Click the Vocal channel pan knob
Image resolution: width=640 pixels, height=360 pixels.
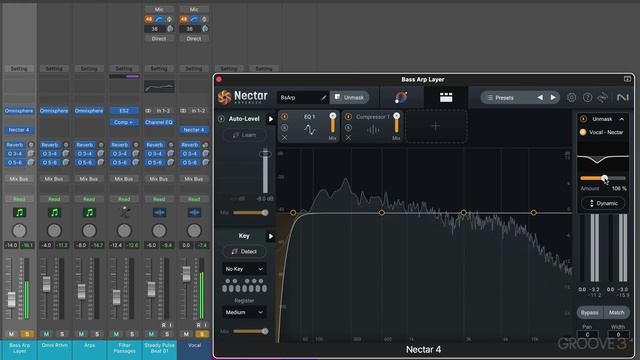pos(194,231)
